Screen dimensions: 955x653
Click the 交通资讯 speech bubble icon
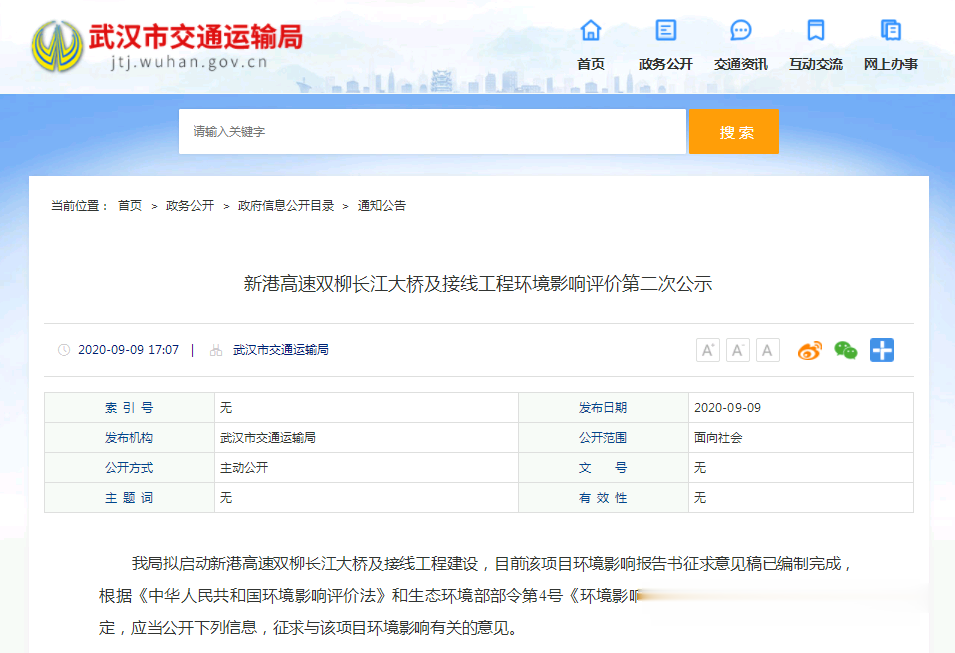coord(740,31)
